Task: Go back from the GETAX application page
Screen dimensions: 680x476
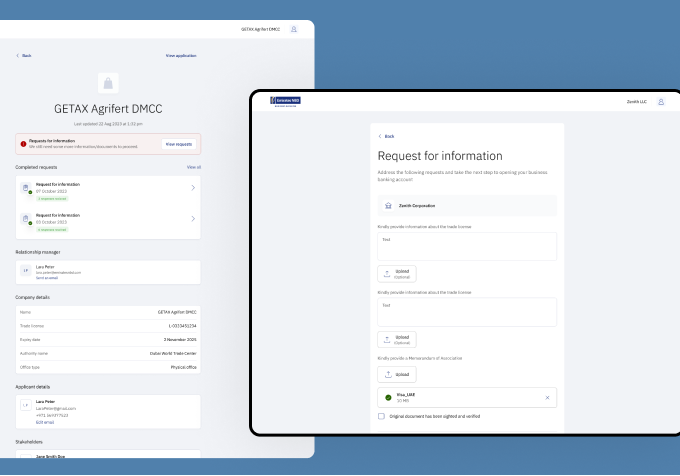Action: [x=24, y=56]
